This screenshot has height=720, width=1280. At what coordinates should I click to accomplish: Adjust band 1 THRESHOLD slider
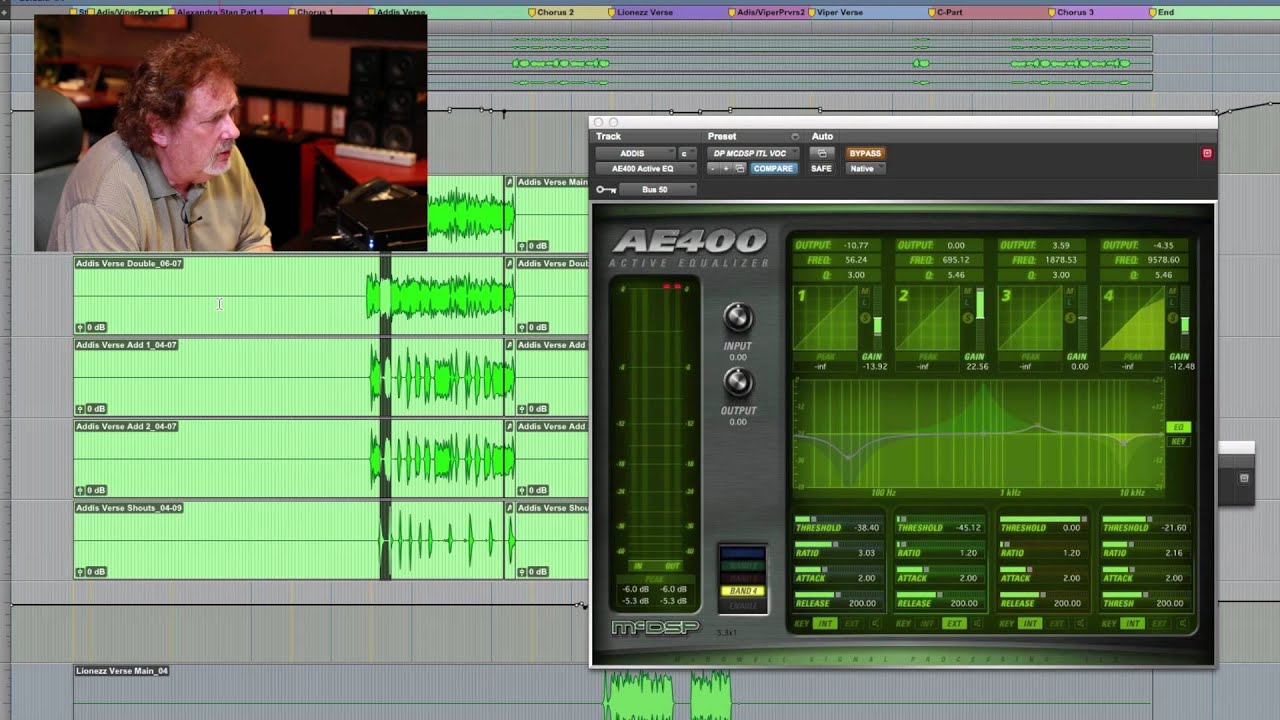pyautogui.click(x=840, y=519)
